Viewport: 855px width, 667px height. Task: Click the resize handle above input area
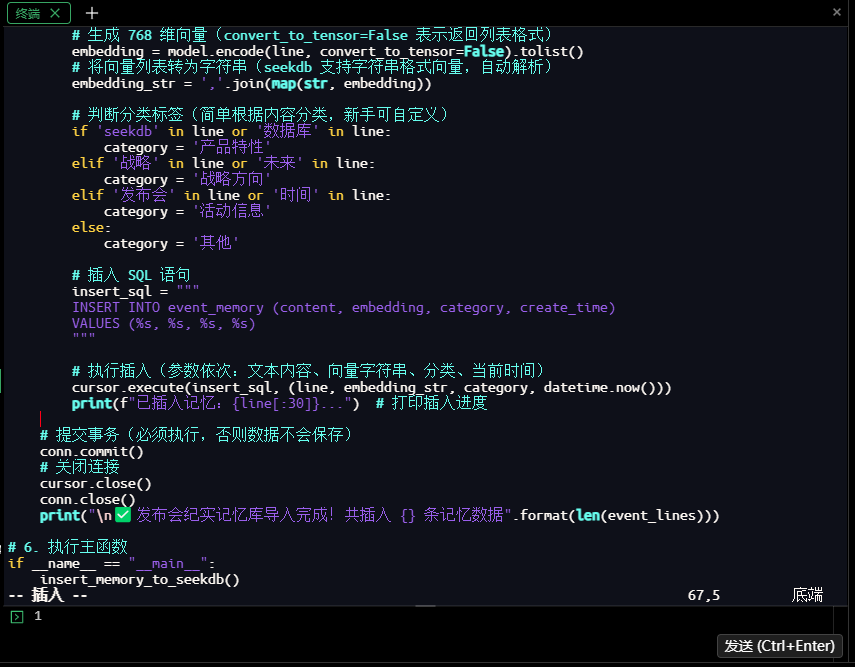pyautogui.click(x=427, y=606)
